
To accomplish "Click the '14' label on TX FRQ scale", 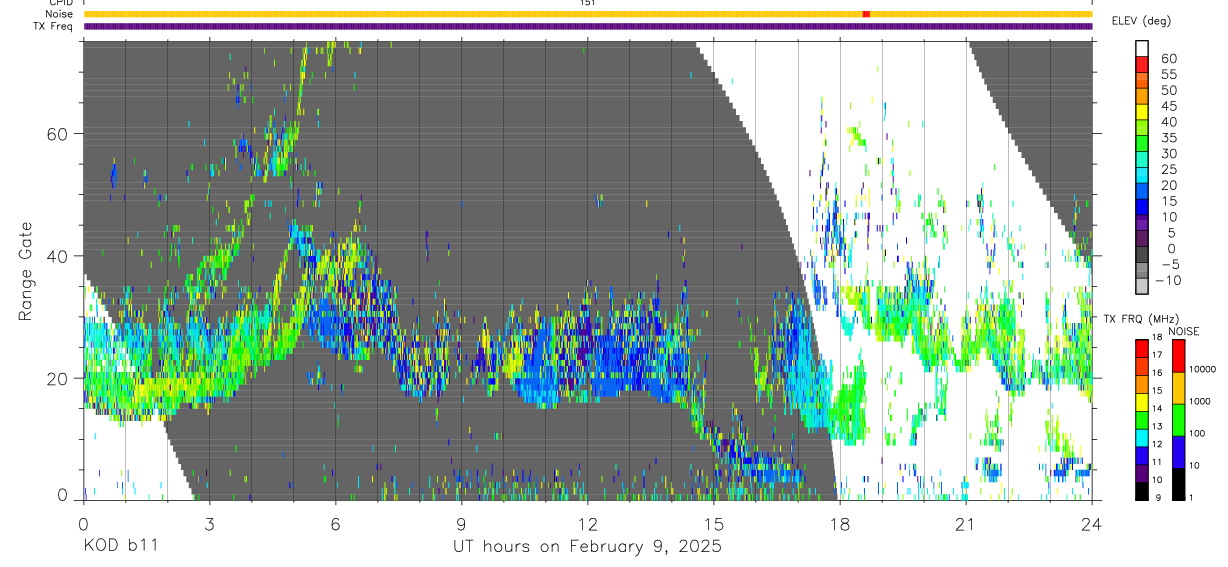I will coord(1157,408).
